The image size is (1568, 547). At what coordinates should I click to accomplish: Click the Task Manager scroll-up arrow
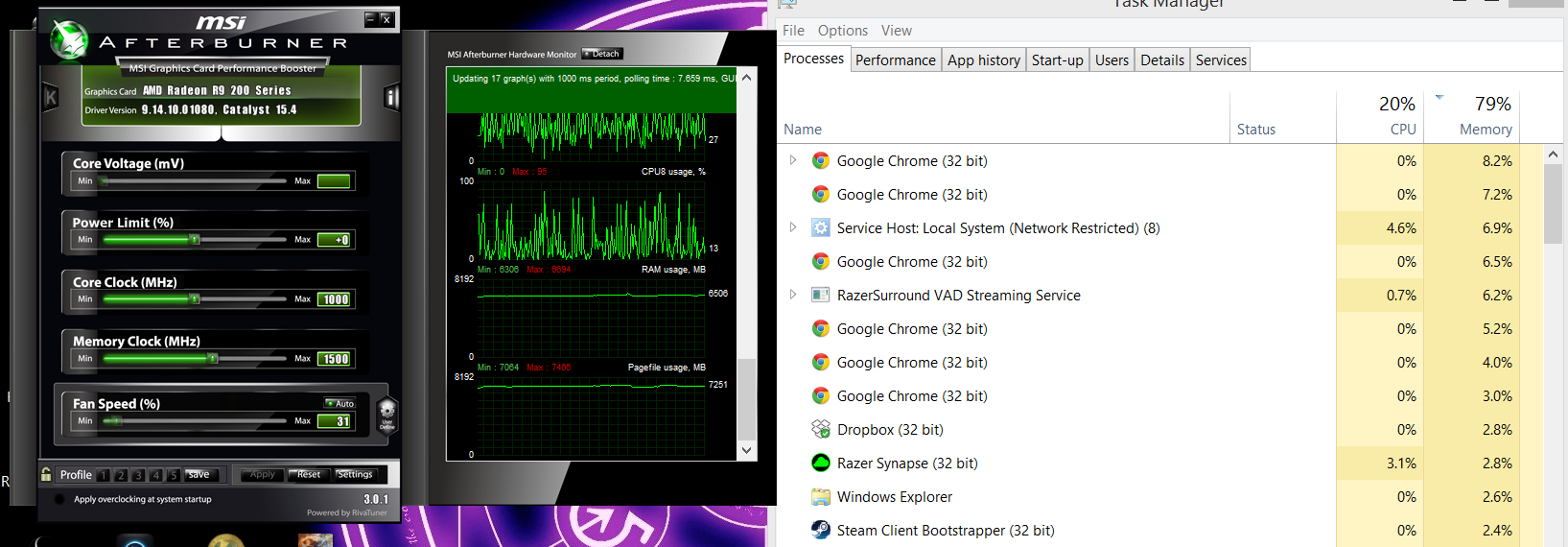coord(1553,155)
